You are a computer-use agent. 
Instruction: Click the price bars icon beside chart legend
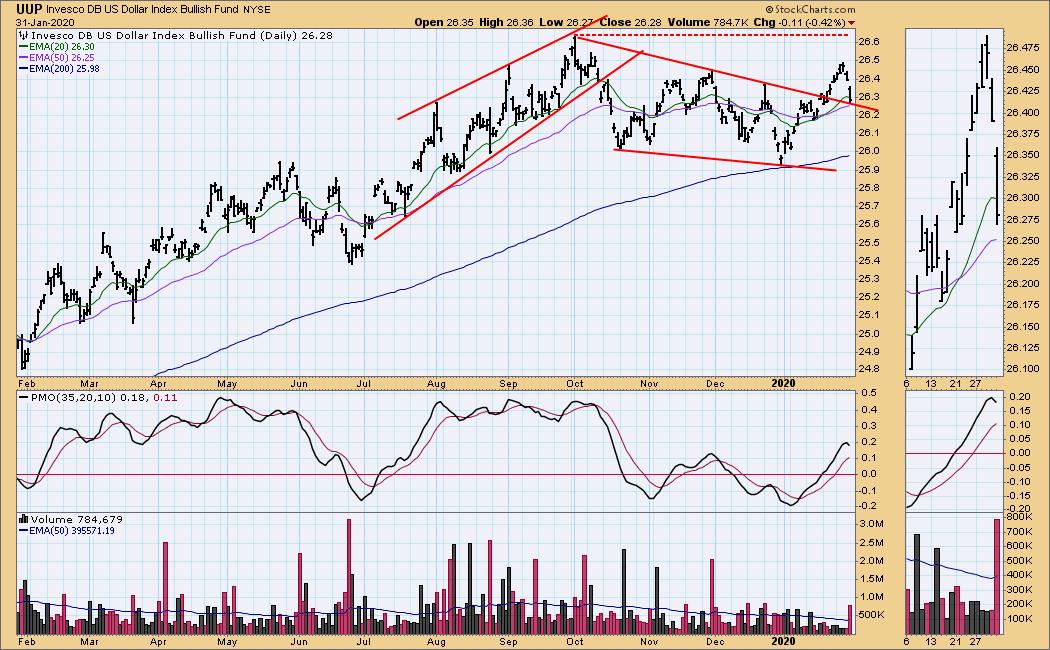click(x=24, y=35)
